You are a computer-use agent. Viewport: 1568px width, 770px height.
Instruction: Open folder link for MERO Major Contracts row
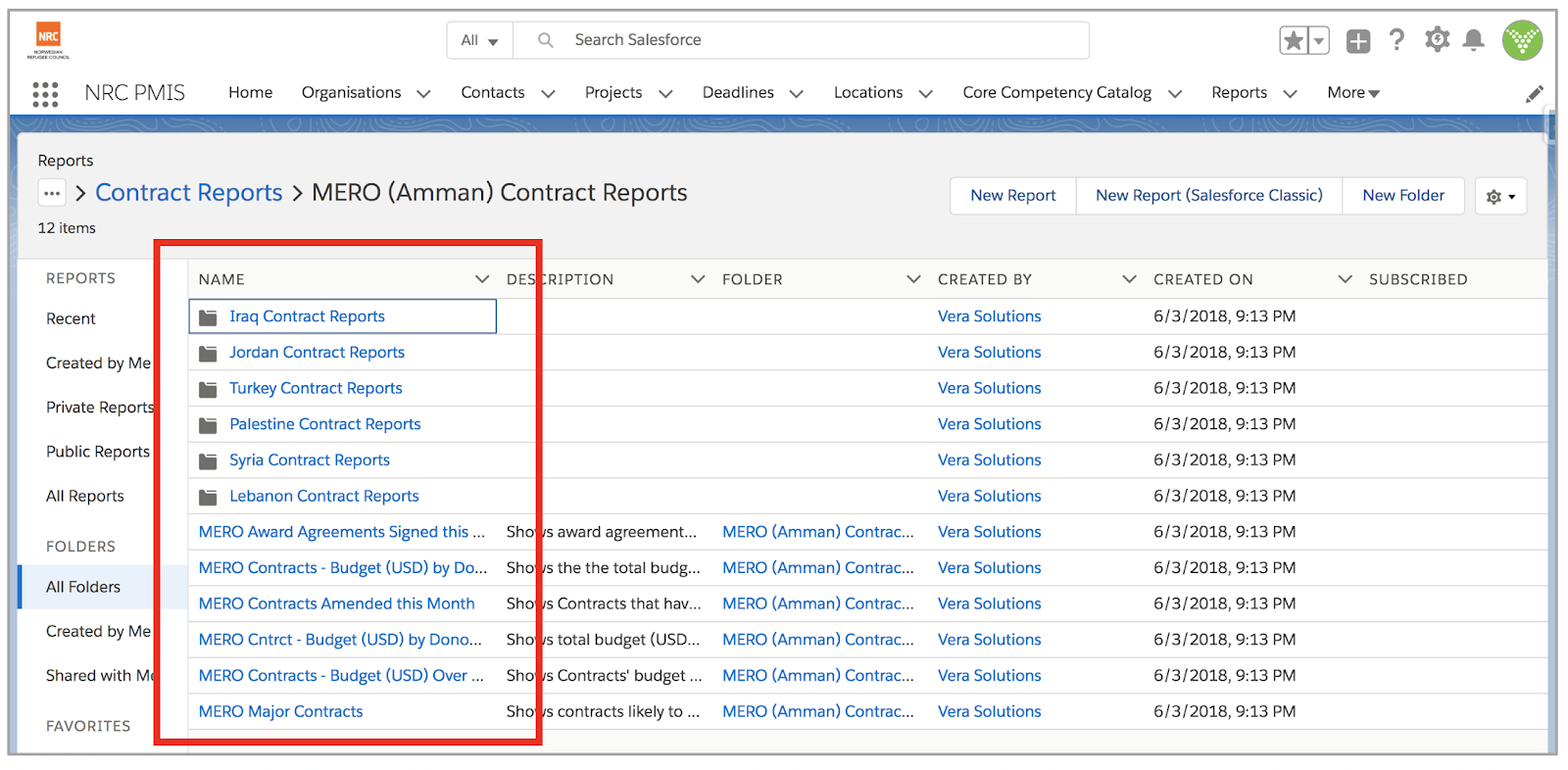point(817,712)
